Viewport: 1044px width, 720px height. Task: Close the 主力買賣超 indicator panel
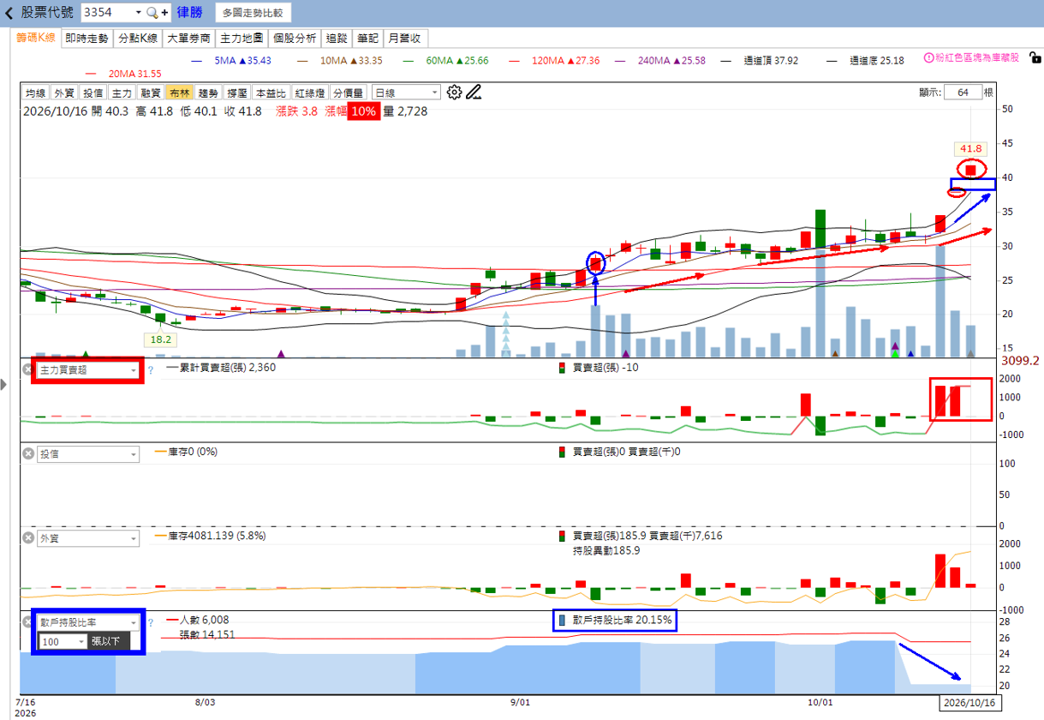tap(28, 369)
